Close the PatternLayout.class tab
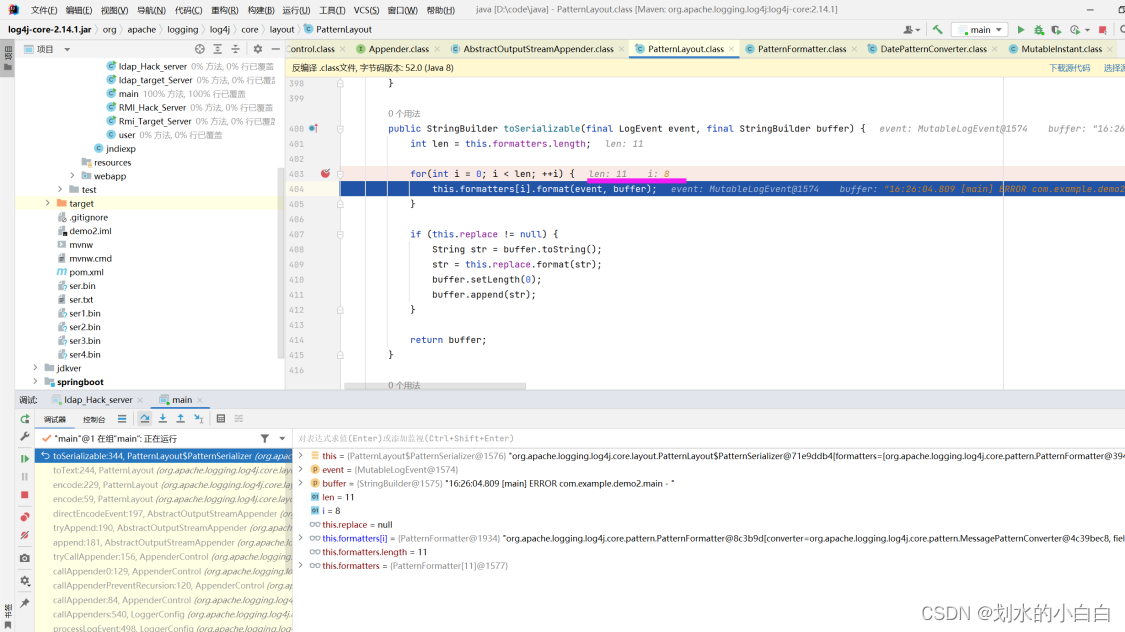1125x632 pixels. coord(731,49)
